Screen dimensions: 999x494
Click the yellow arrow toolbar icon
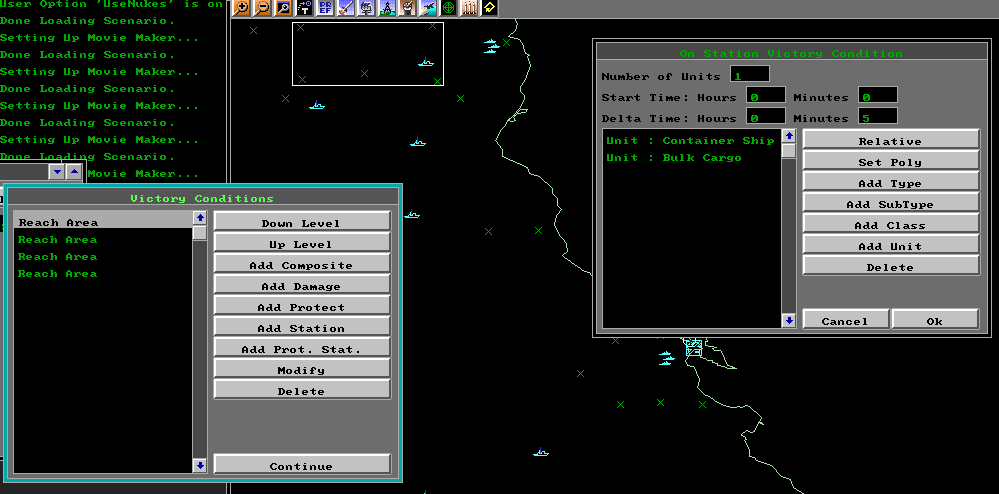(x=489, y=8)
